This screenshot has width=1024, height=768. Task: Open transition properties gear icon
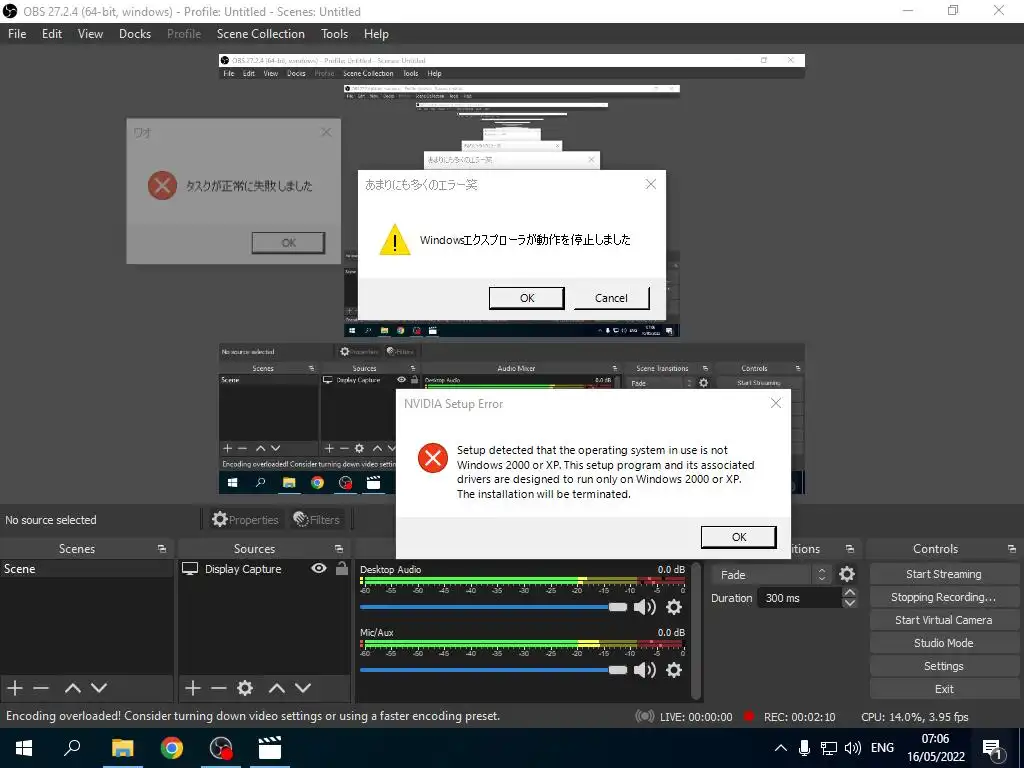pyautogui.click(x=847, y=574)
